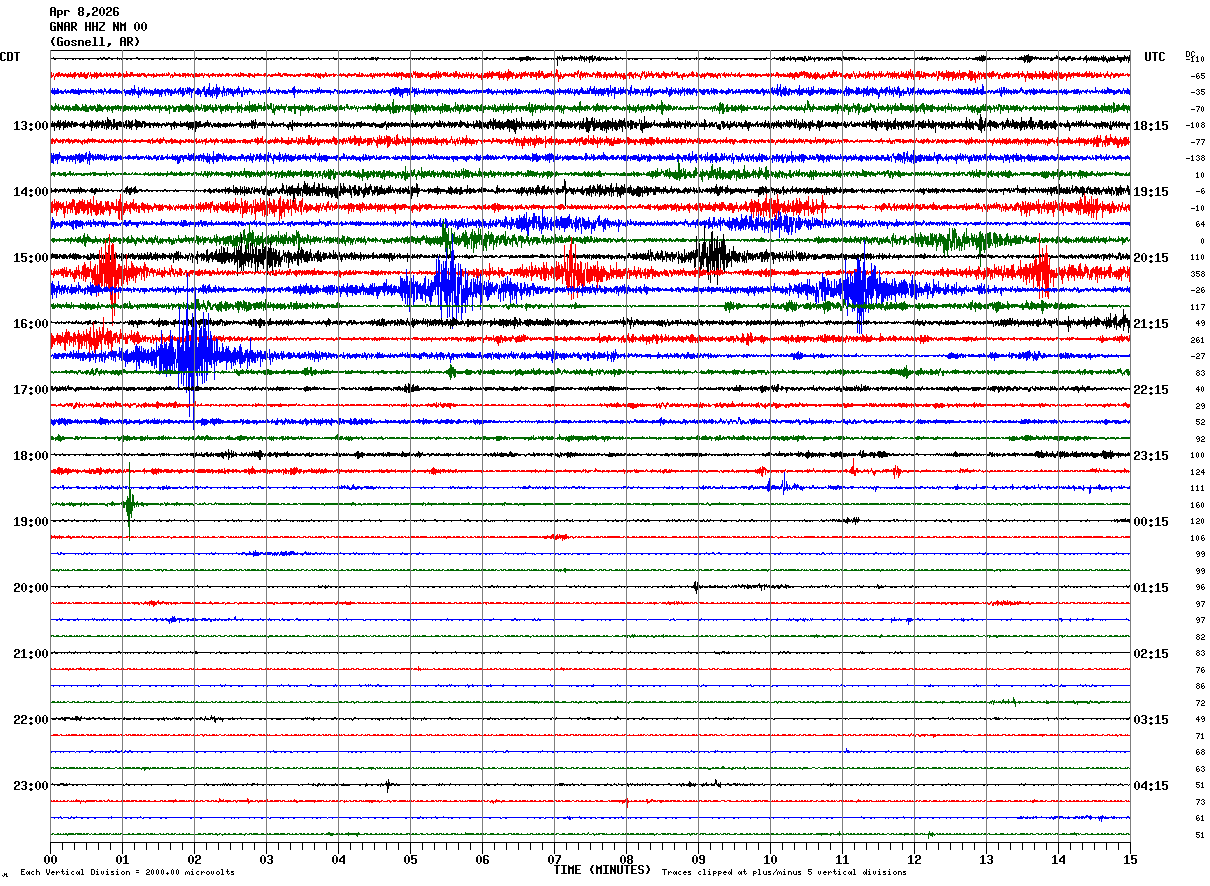Image resolution: width=1210 pixels, height=886 pixels.
Task: Click the vertical division microvolts scale note
Action: click(128, 873)
